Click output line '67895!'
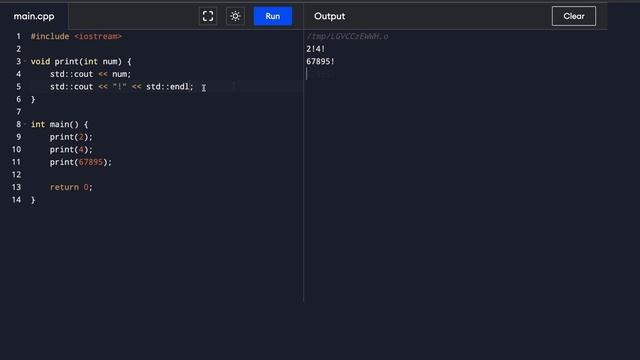Screen dimensions: 640x360 point(320,61)
